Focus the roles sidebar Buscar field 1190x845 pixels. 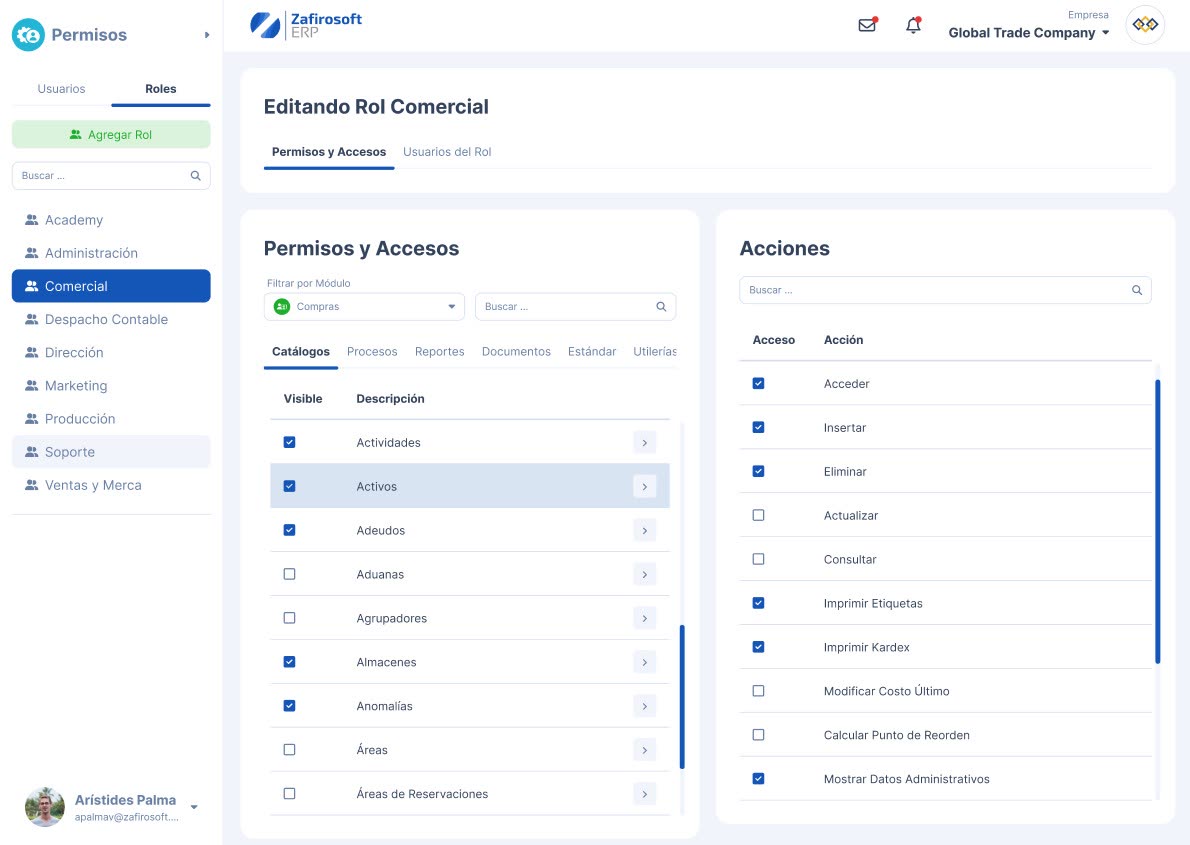coord(111,175)
